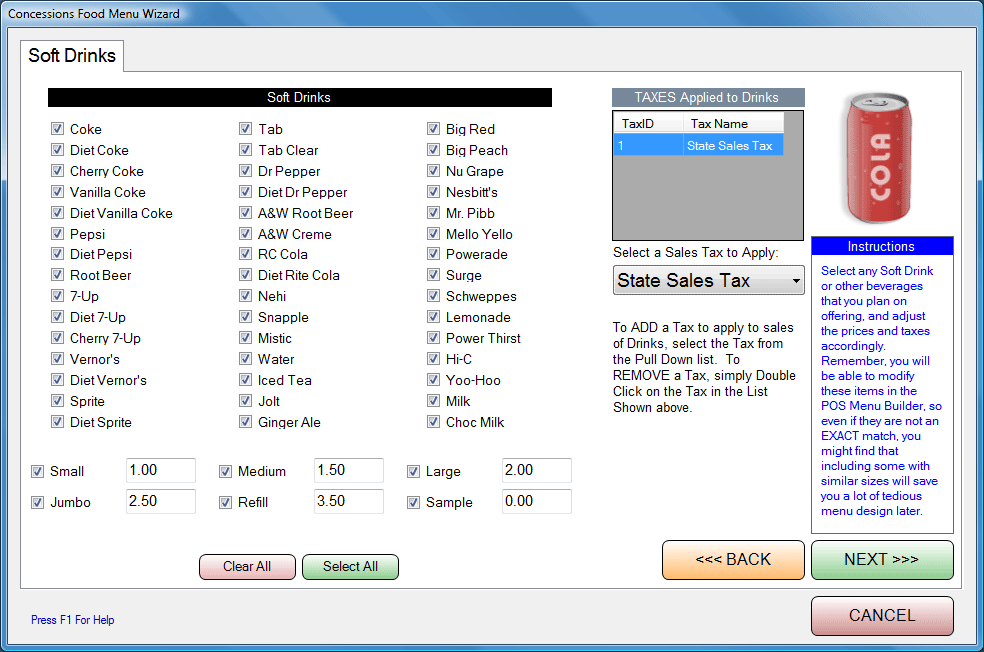Uncheck the Power Thirst checkbox
This screenshot has height=652, width=984.
point(433,338)
